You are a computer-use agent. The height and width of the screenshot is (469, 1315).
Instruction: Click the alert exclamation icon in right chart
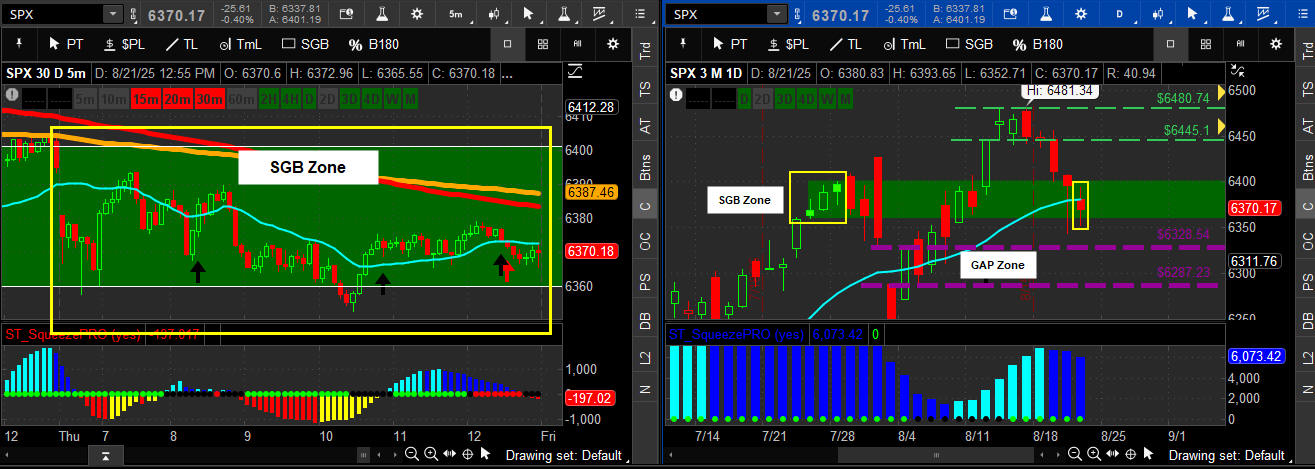point(674,94)
